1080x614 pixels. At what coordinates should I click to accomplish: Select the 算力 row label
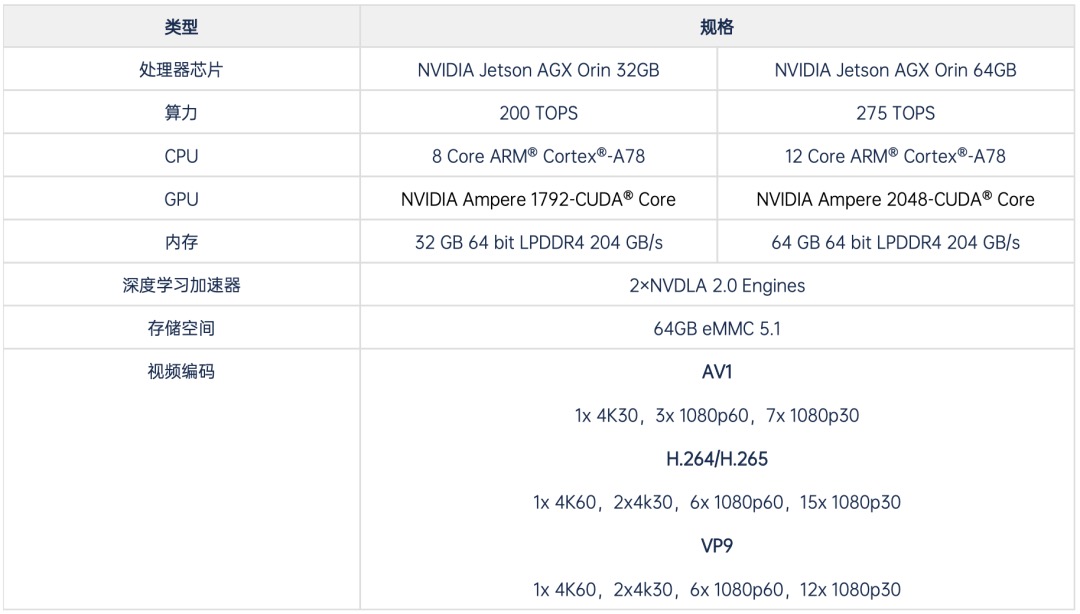pyautogui.click(x=181, y=113)
